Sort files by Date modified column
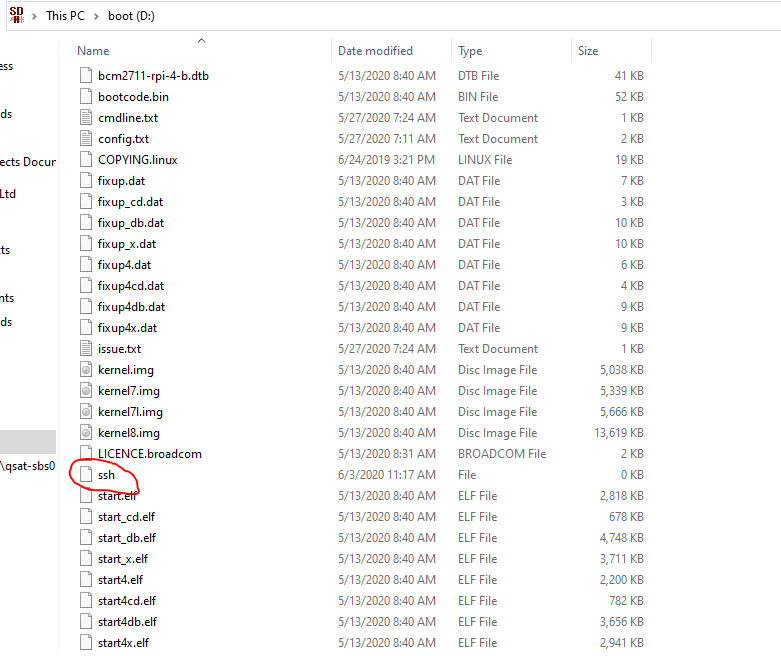 click(x=375, y=51)
